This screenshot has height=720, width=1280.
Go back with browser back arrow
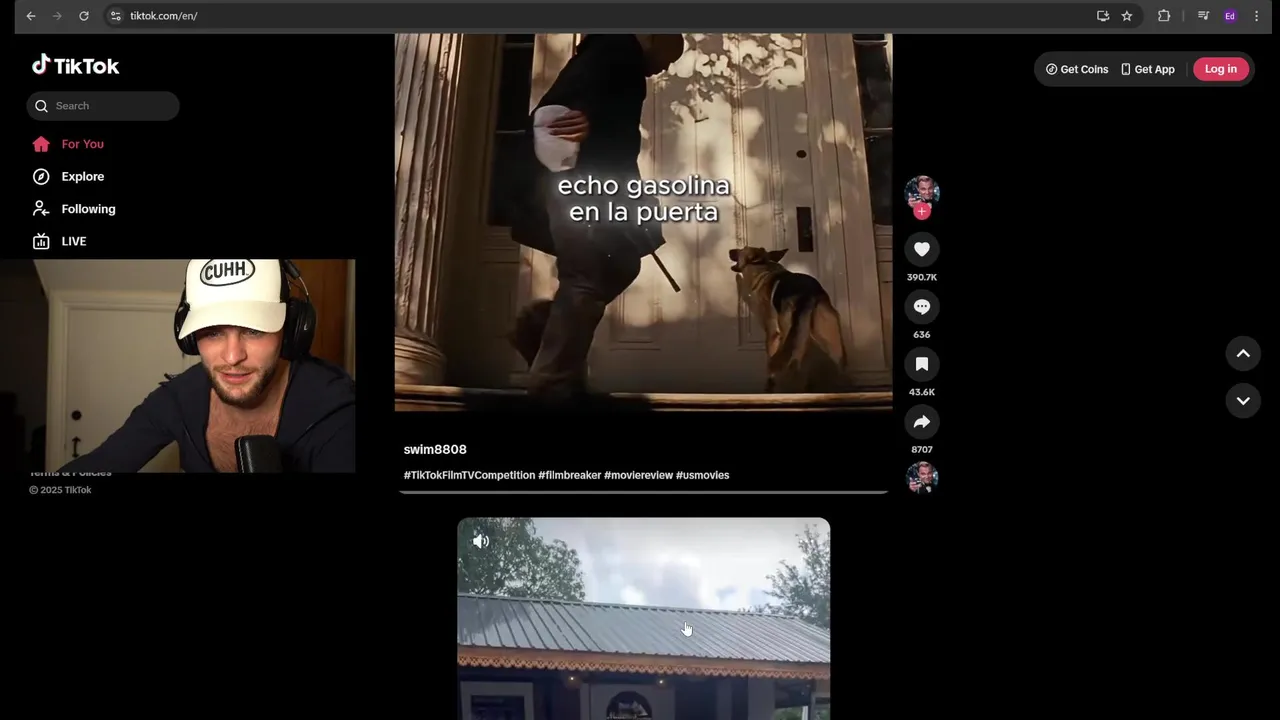coord(31,16)
